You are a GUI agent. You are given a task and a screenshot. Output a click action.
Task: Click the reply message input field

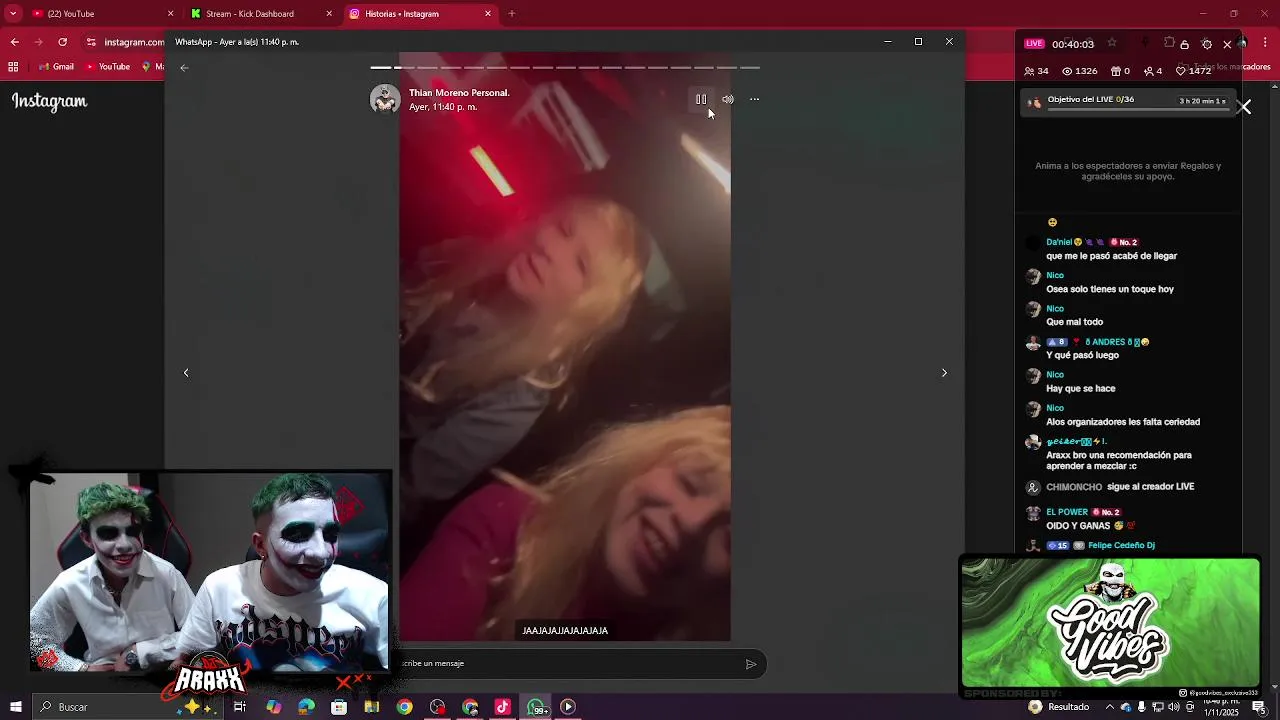(x=565, y=663)
